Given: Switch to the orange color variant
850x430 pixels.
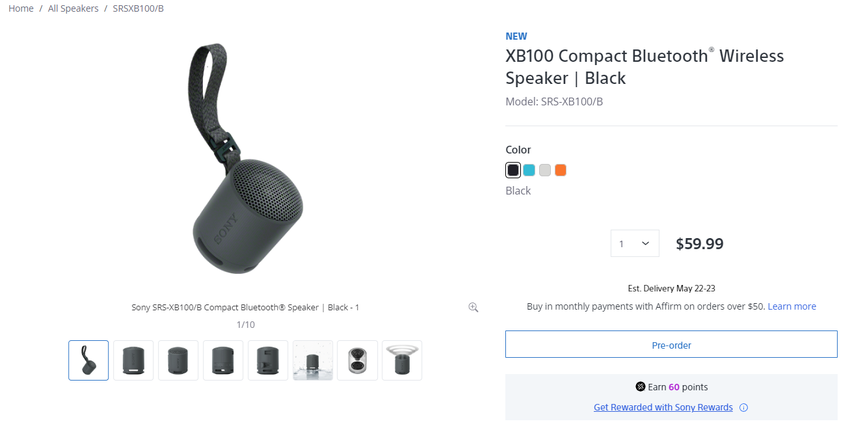Looking at the screenshot, I should (x=561, y=170).
